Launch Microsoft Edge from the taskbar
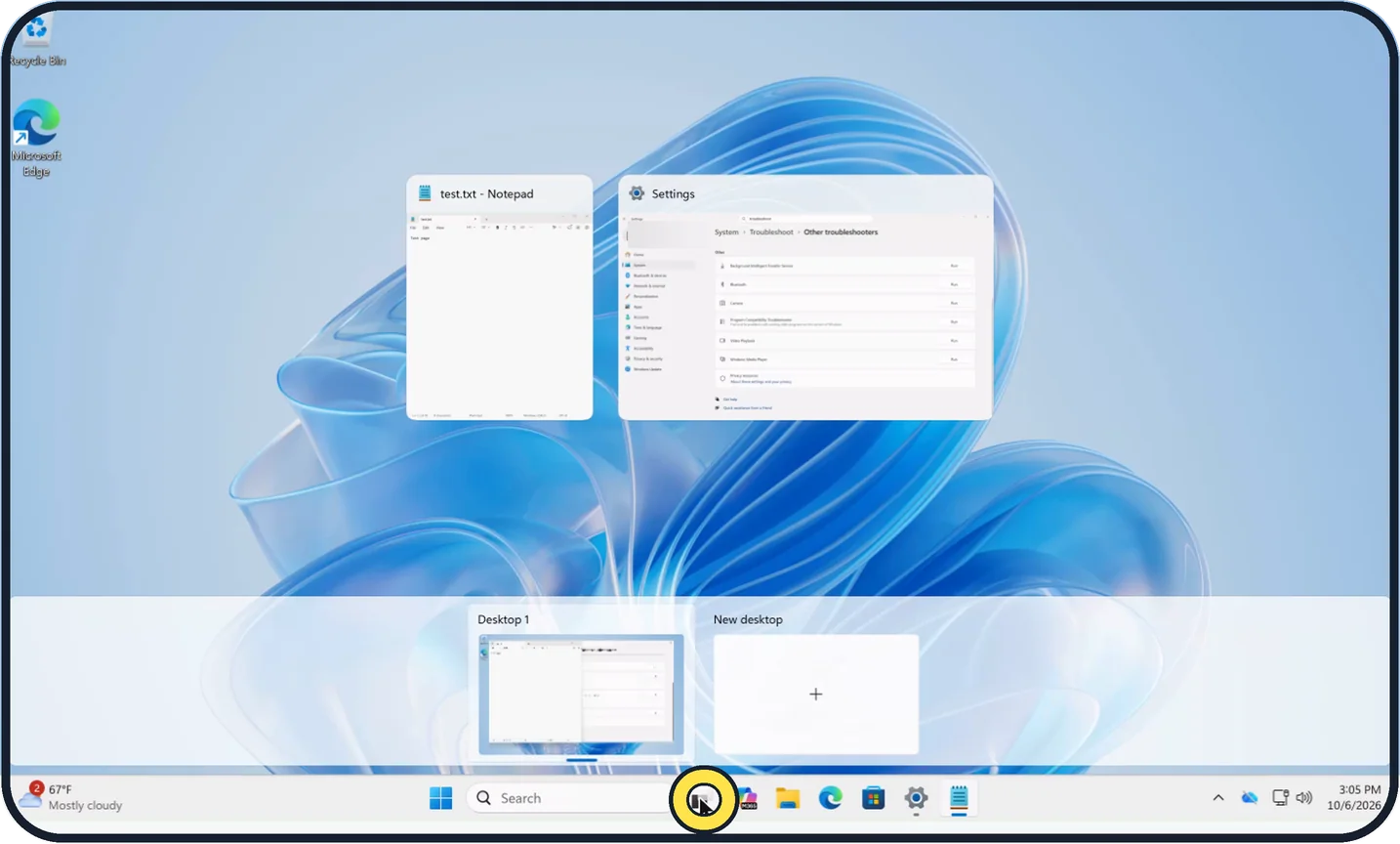 click(x=831, y=798)
